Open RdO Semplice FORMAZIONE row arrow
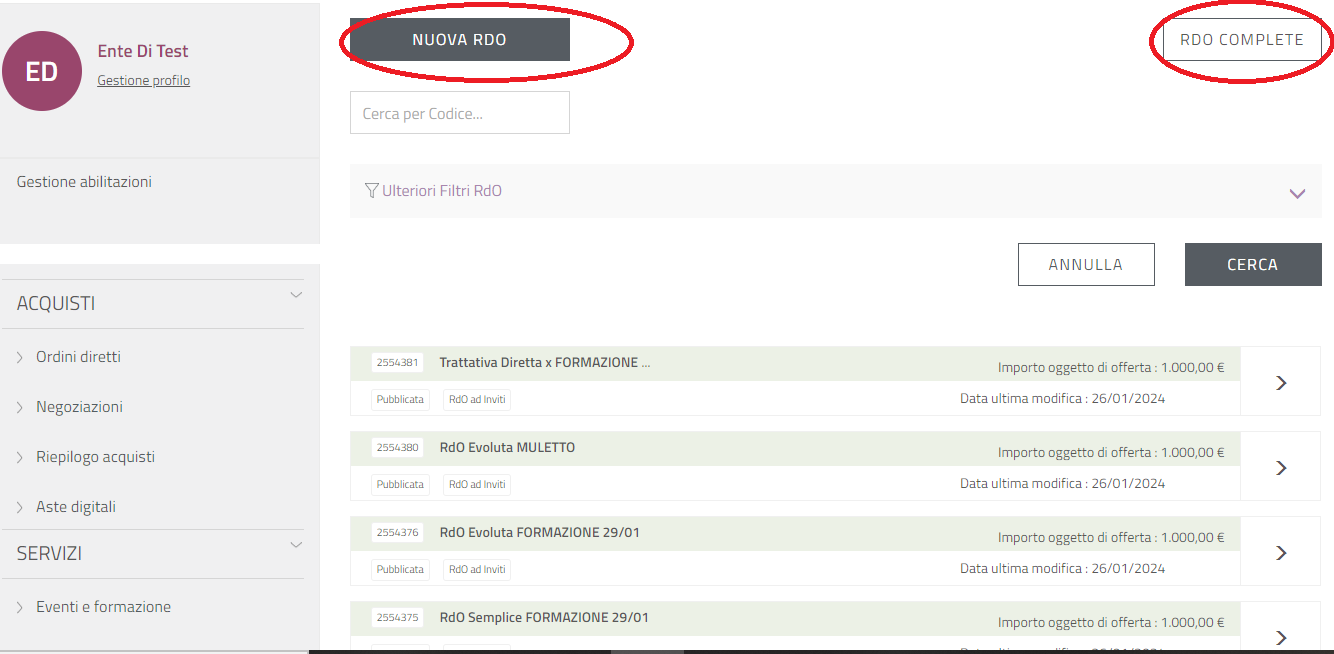The image size is (1334, 654). tap(1281, 635)
